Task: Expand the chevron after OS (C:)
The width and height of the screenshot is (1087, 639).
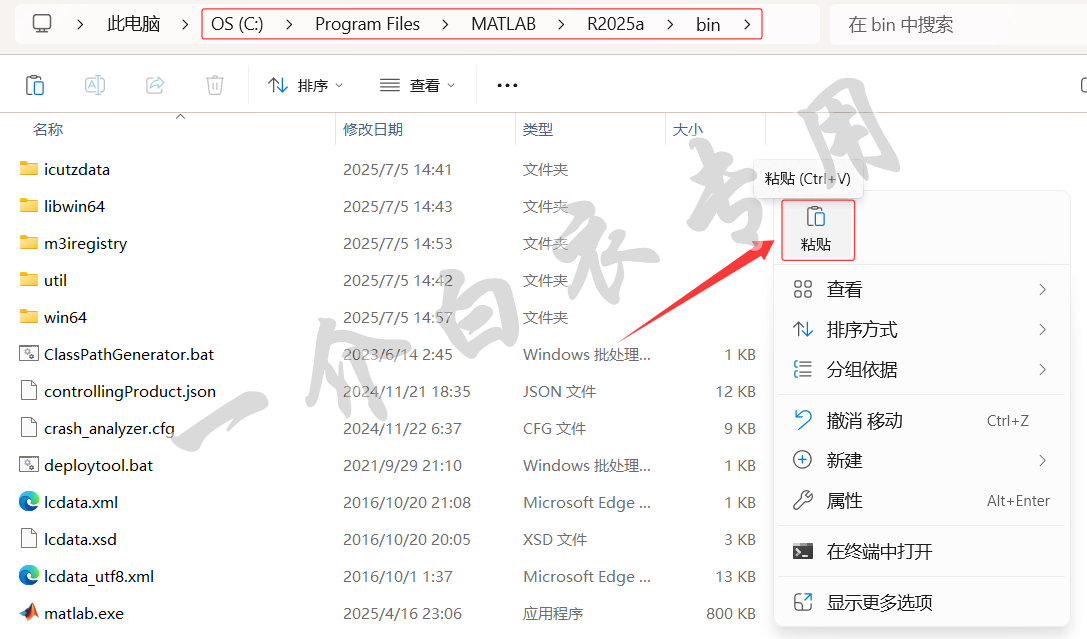Action: point(289,24)
